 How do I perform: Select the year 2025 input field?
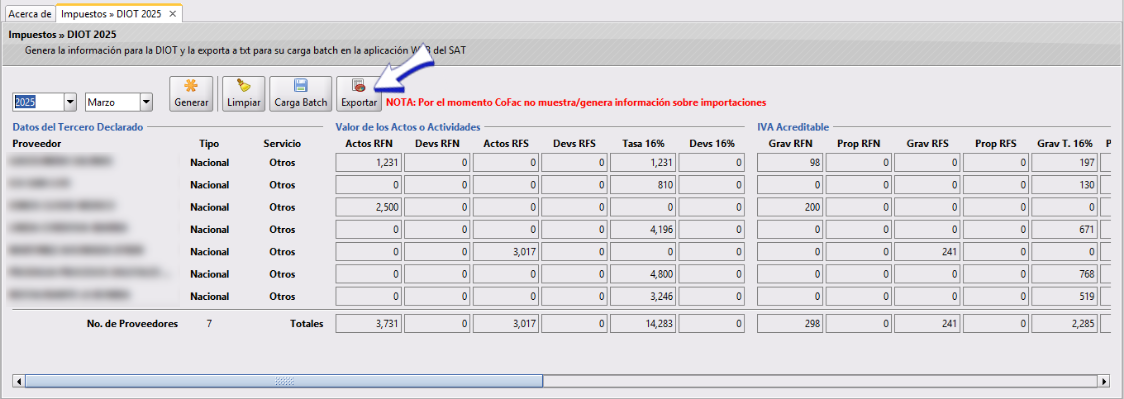point(39,102)
